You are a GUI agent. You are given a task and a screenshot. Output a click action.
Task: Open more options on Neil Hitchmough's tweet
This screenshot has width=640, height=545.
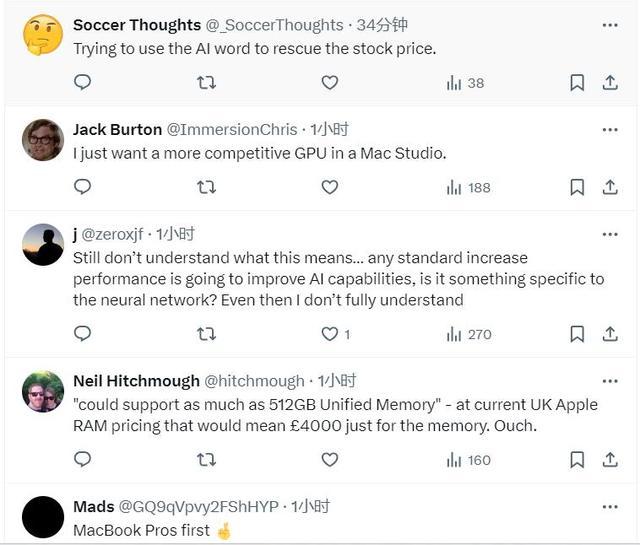click(x=610, y=381)
